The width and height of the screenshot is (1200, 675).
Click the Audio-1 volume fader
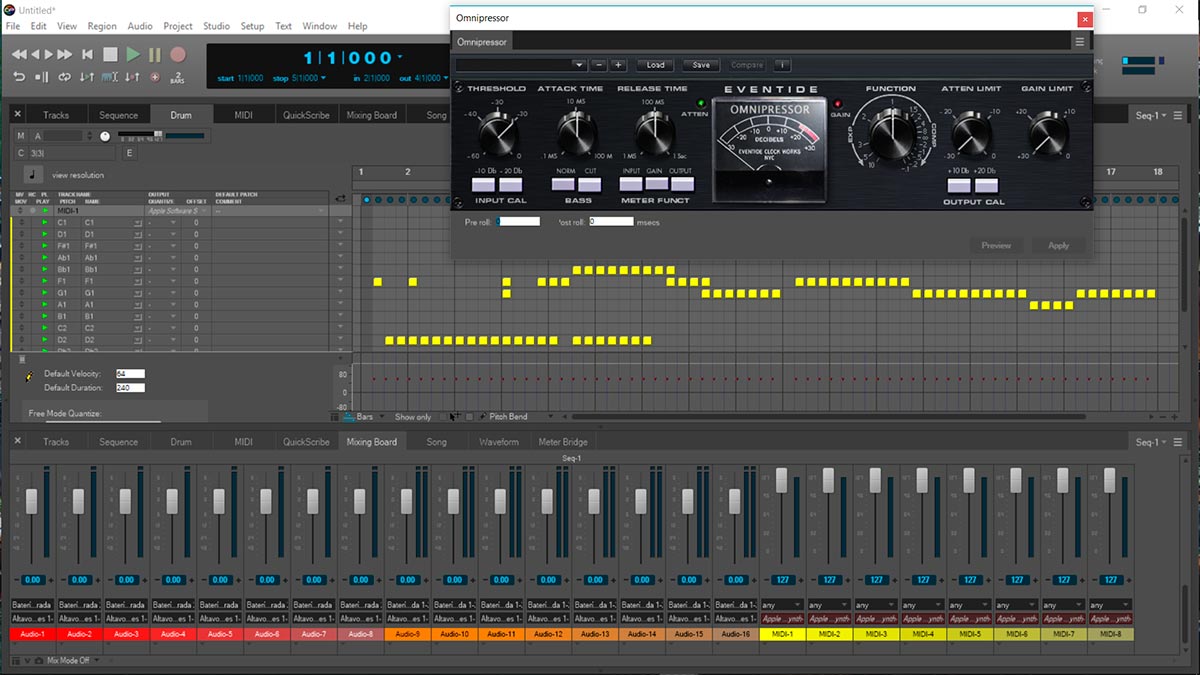(32, 502)
